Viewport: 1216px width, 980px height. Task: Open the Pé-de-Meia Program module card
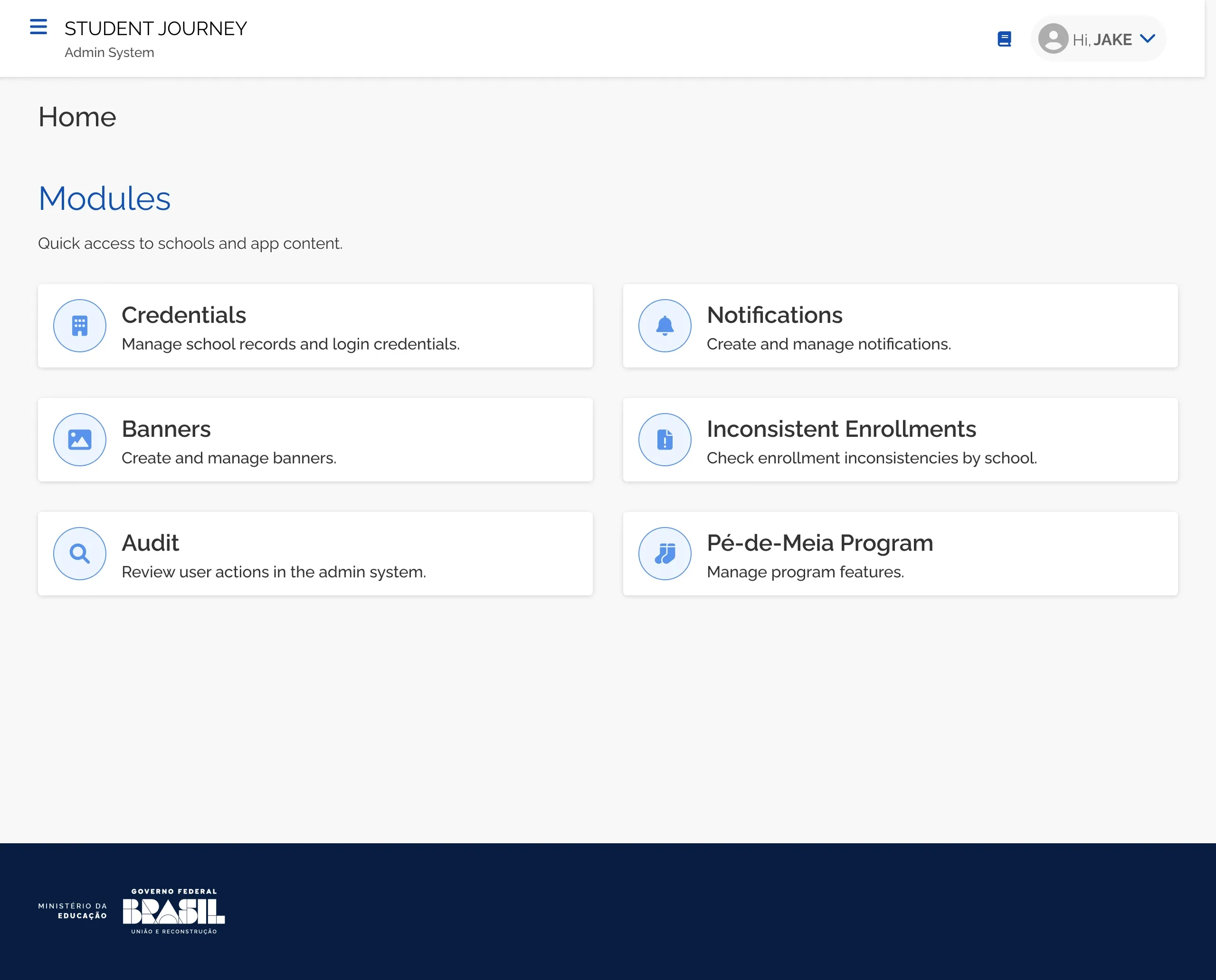tap(899, 554)
